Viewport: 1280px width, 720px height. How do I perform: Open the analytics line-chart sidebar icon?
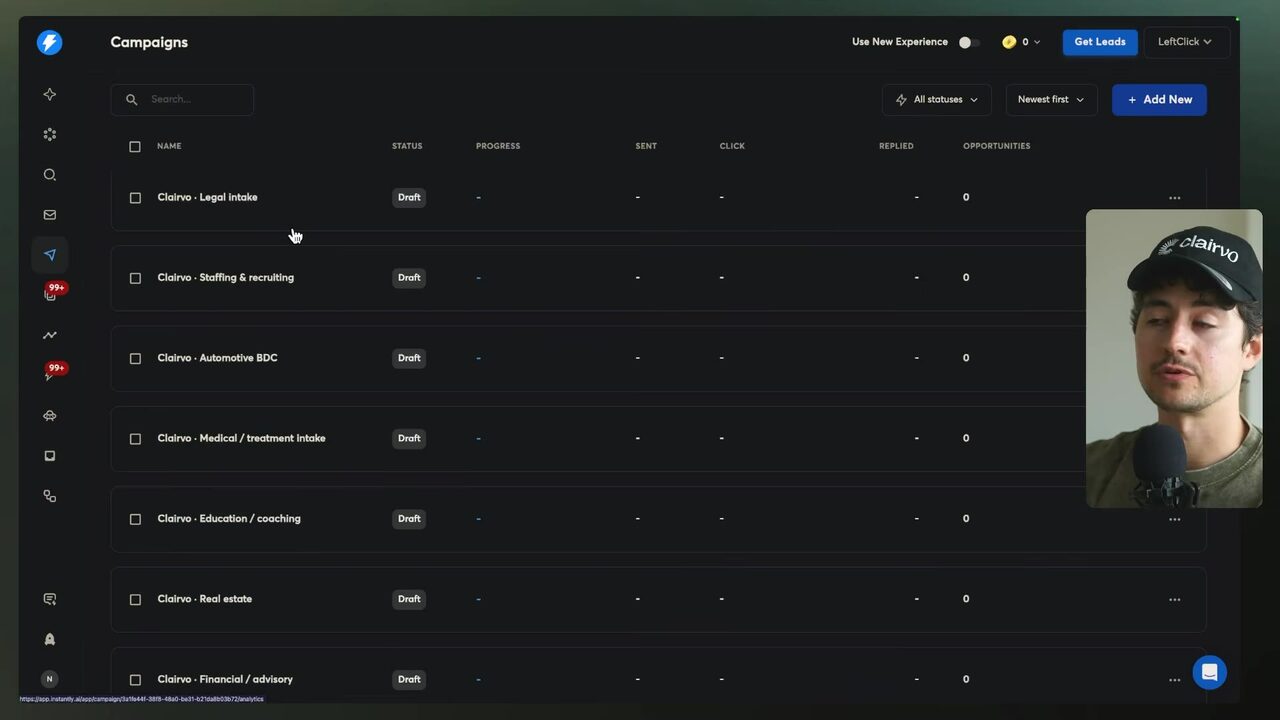[x=49, y=335]
